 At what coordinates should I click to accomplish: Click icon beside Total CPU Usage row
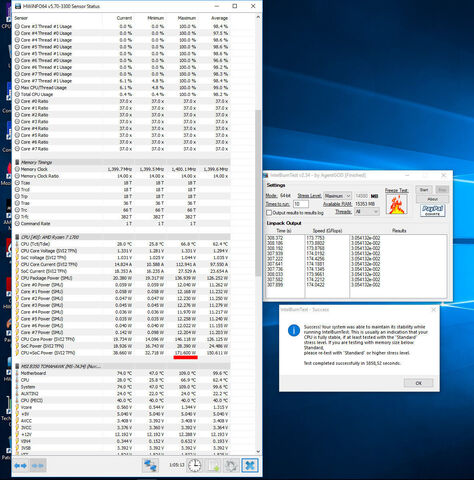(x=17, y=94)
